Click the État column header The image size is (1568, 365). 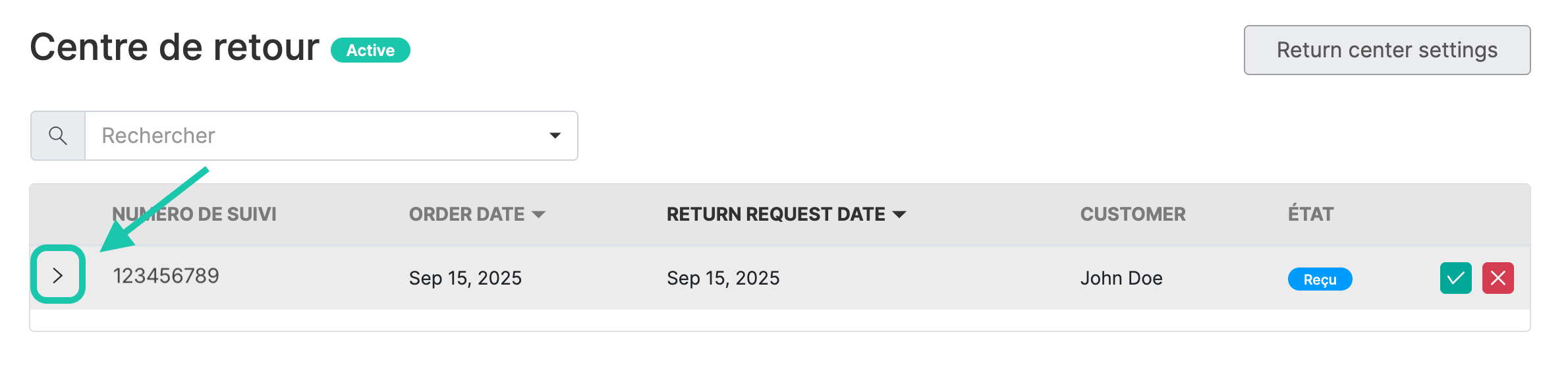[1310, 214]
